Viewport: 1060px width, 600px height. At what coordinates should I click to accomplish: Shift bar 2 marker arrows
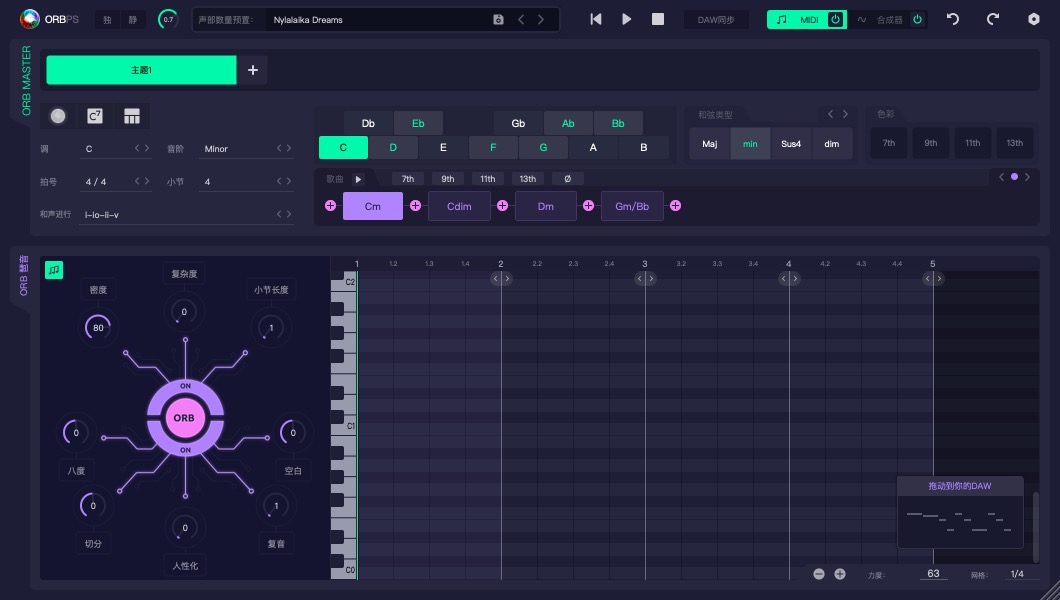(x=501, y=278)
